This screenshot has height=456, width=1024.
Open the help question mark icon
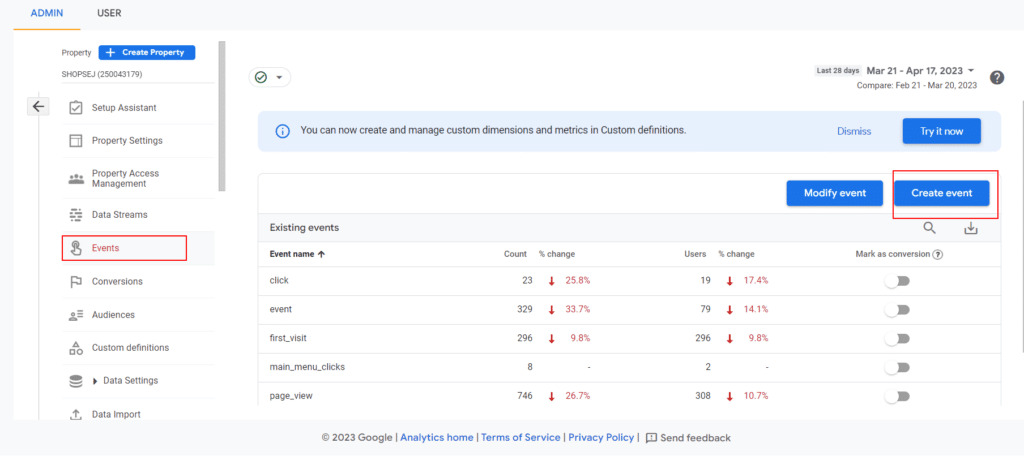coord(996,78)
